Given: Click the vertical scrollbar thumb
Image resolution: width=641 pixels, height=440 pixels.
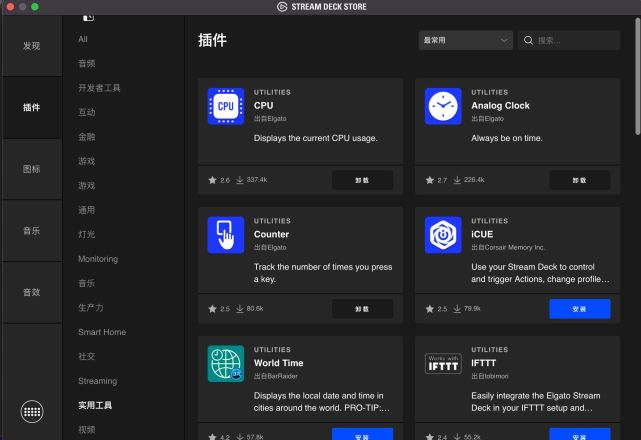Looking at the screenshot, I should coord(637,76).
